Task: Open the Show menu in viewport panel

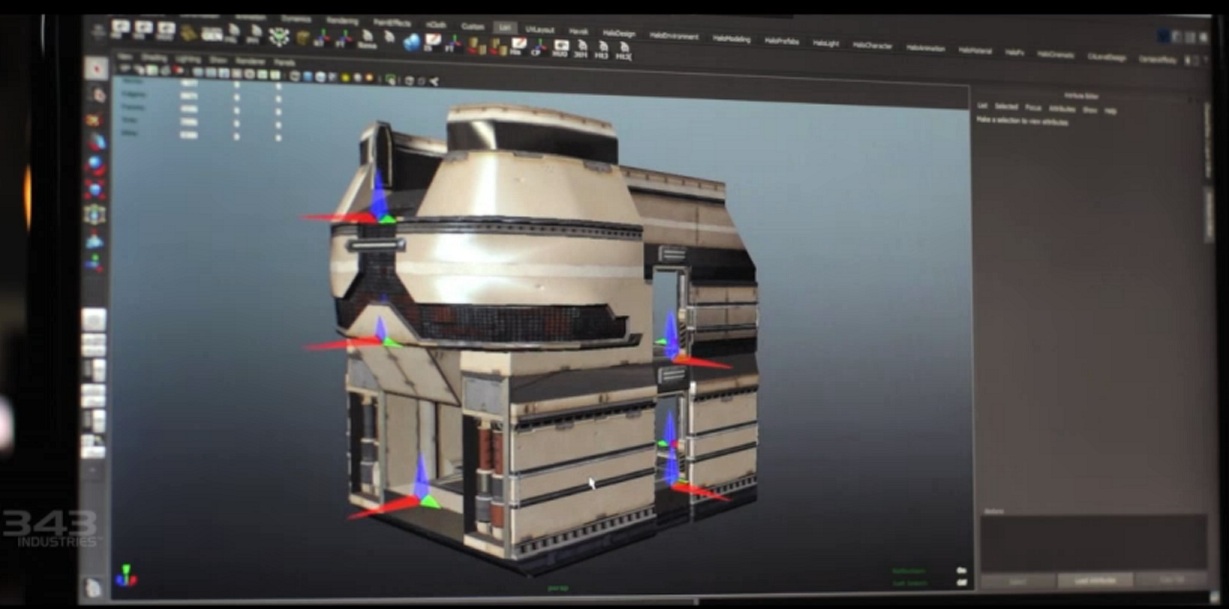Action: (217, 60)
